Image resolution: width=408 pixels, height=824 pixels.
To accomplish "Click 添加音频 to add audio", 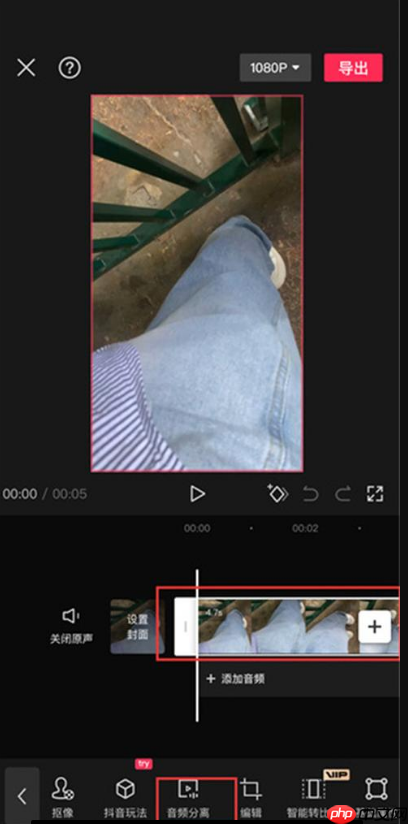I will (236, 679).
